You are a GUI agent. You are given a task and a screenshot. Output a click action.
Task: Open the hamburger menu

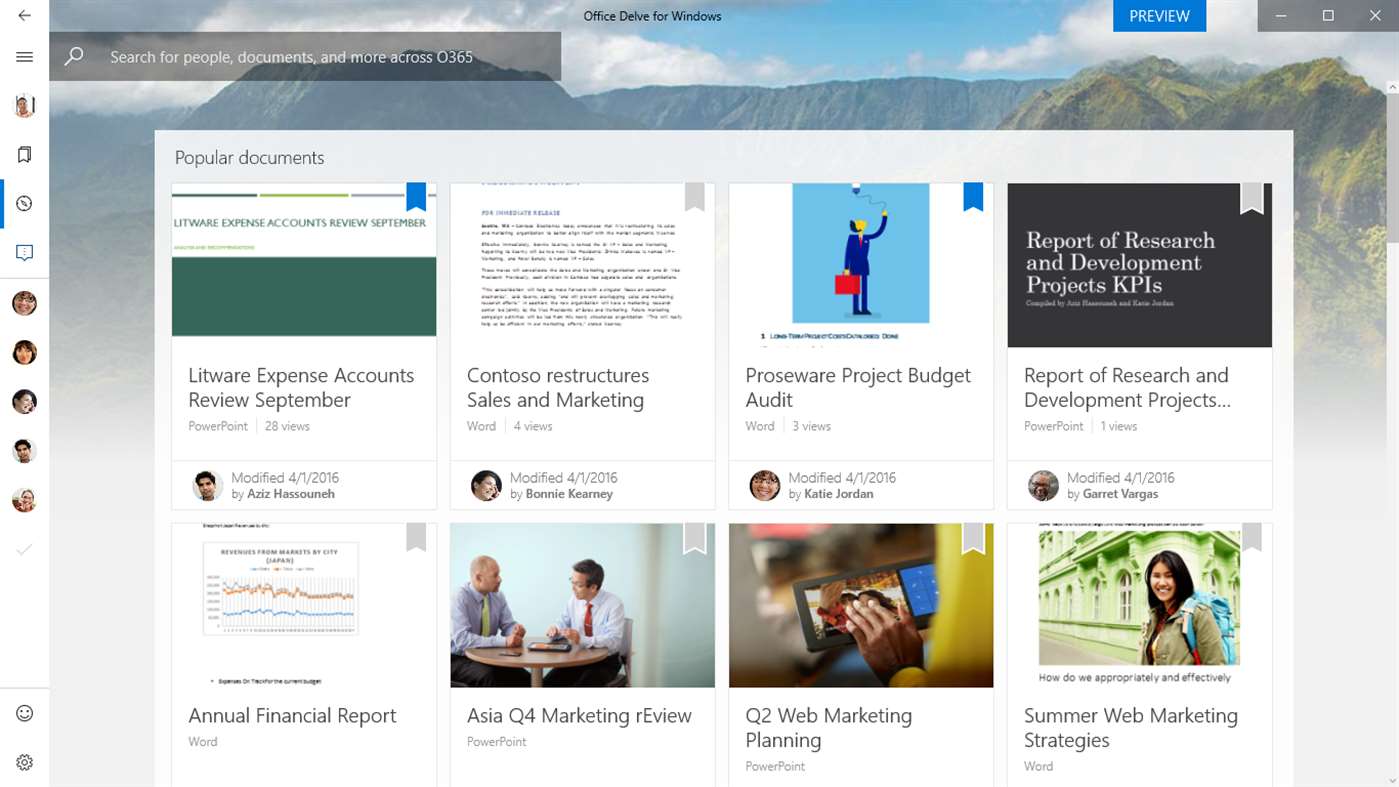click(x=24, y=57)
